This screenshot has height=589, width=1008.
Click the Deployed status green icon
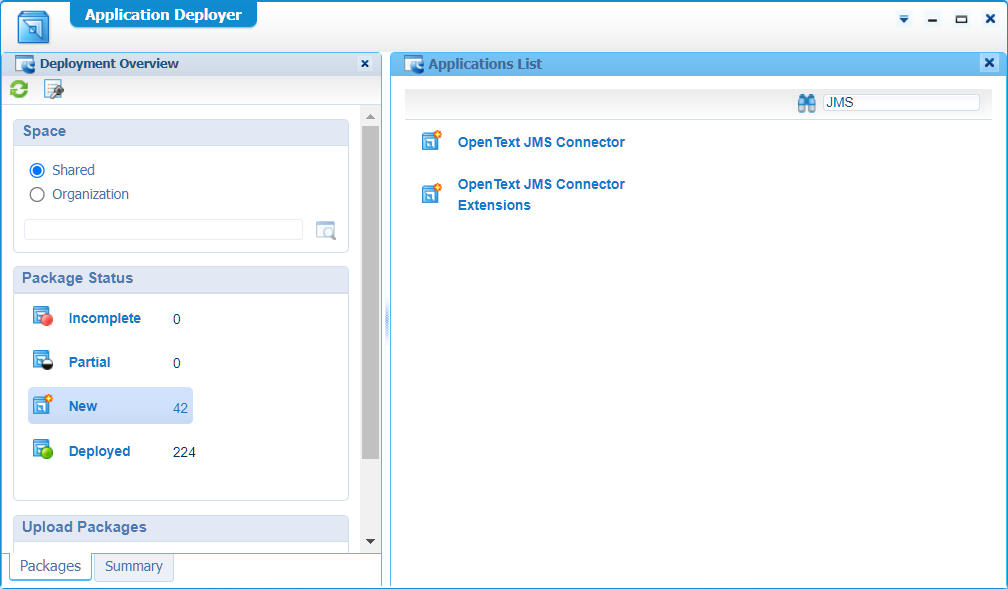point(42,451)
